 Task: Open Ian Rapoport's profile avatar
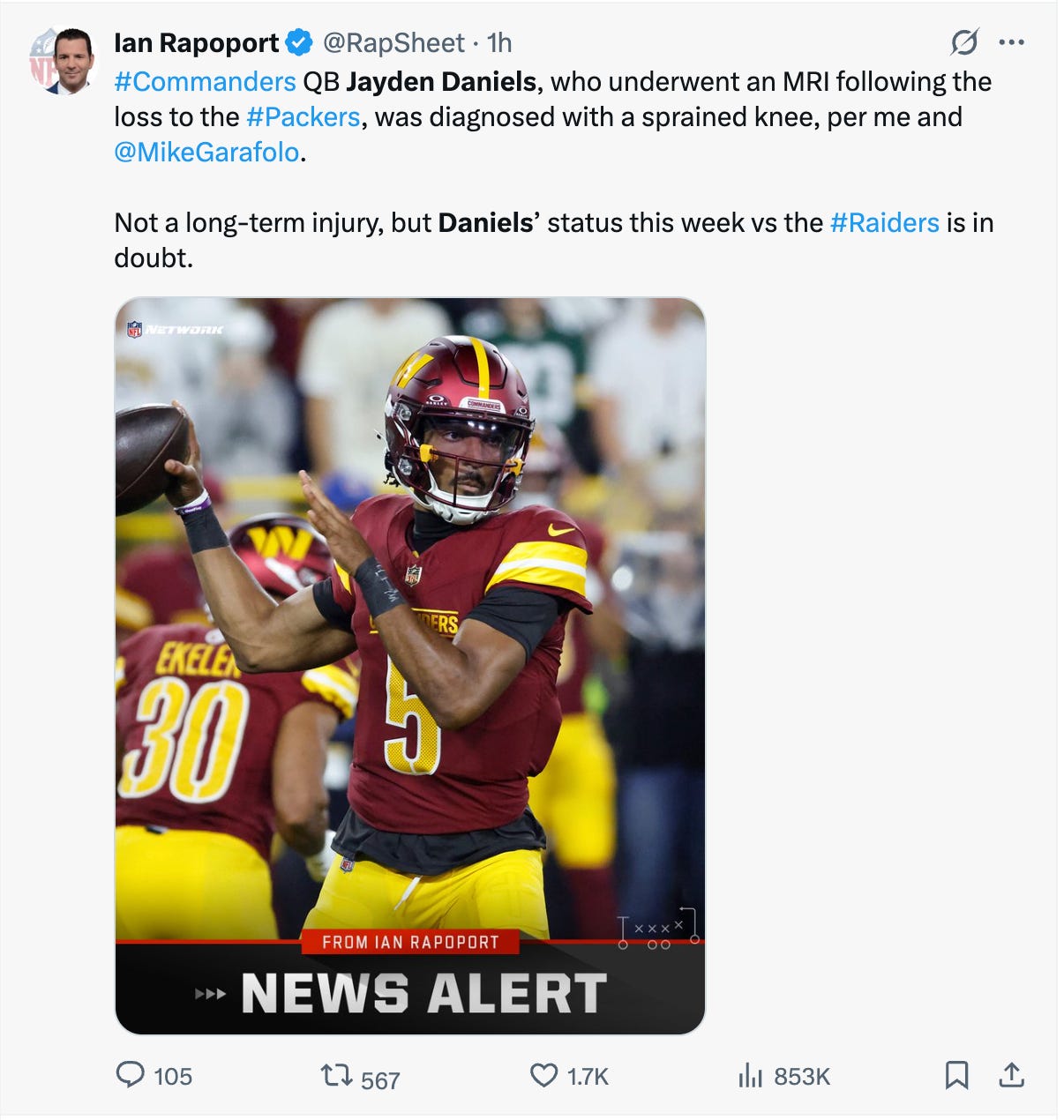pos(62,61)
